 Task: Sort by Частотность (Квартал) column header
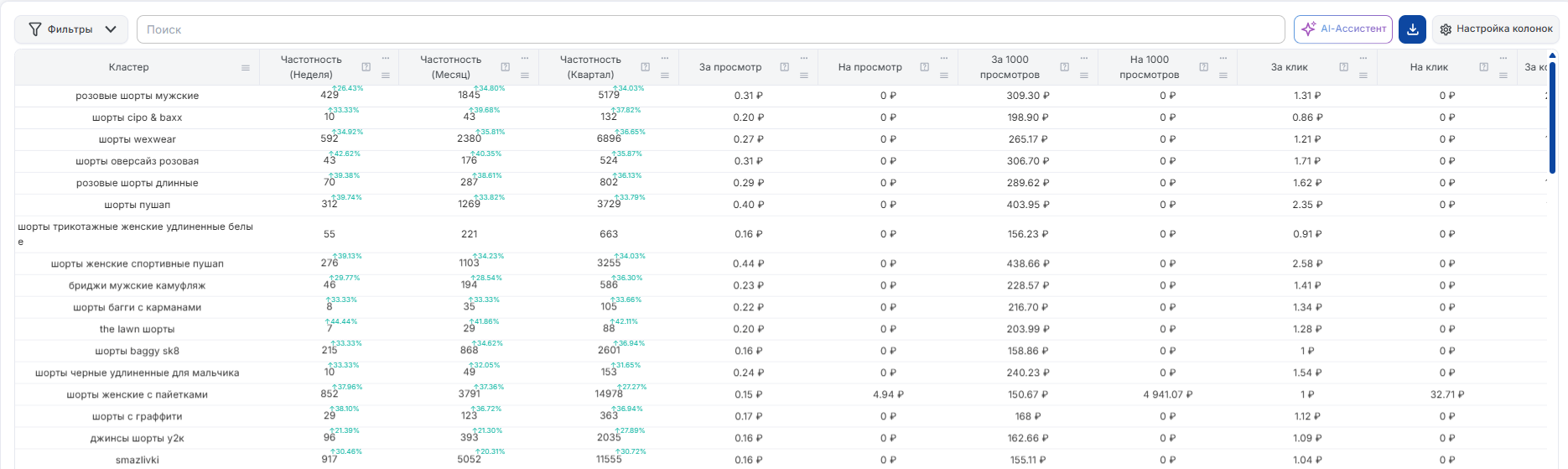pos(590,67)
